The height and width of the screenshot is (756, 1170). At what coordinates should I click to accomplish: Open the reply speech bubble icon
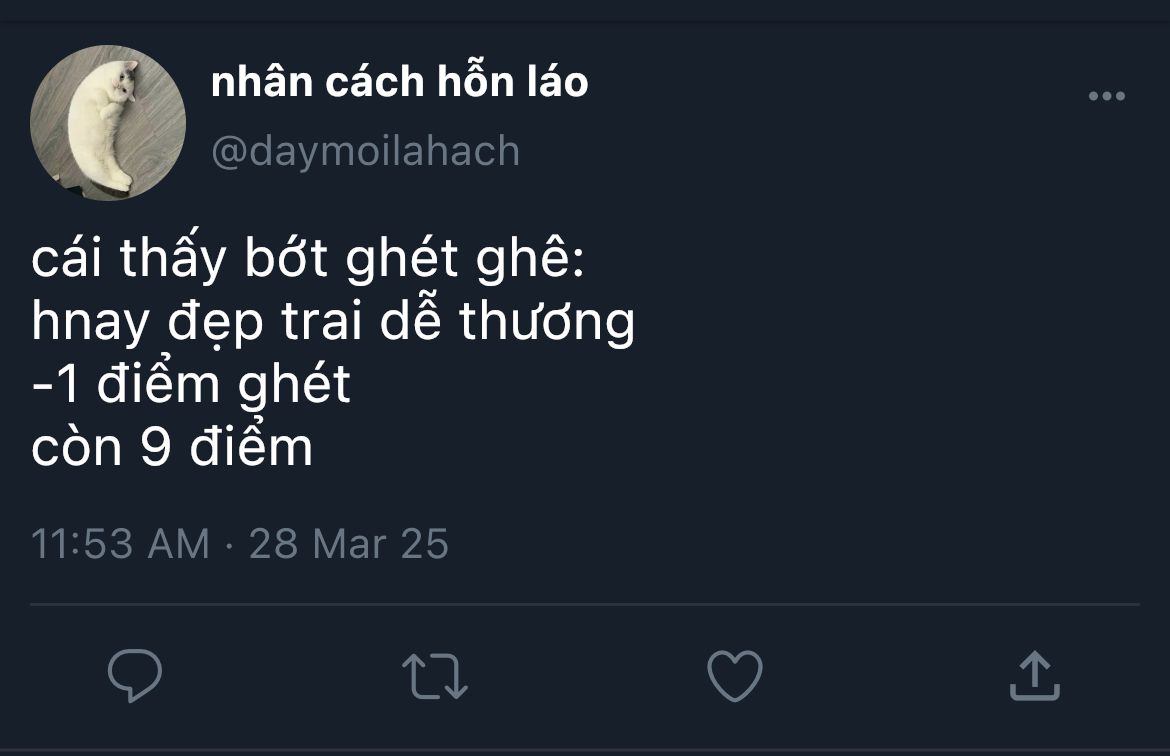[135, 675]
